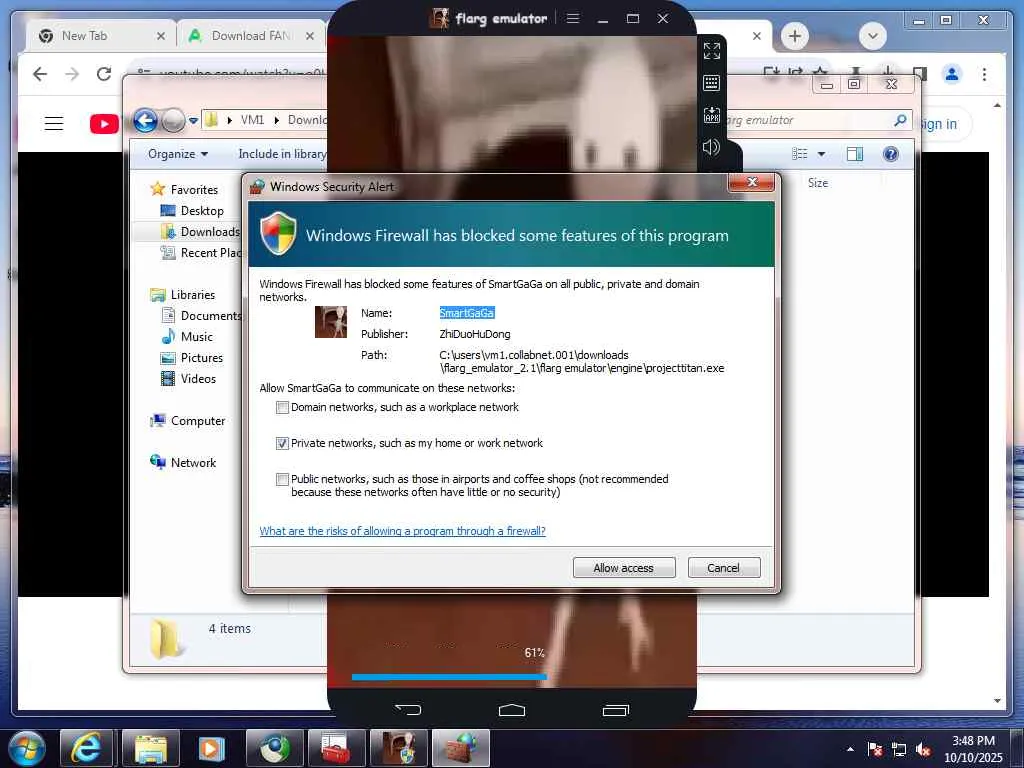Open firewall risks help link
Image resolution: width=1024 pixels, height=768 pixels.
click(x=402, y=532)
